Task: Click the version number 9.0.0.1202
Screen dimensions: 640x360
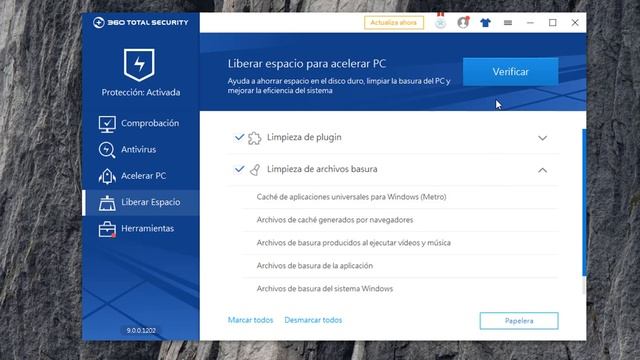Action: point(141,330)
